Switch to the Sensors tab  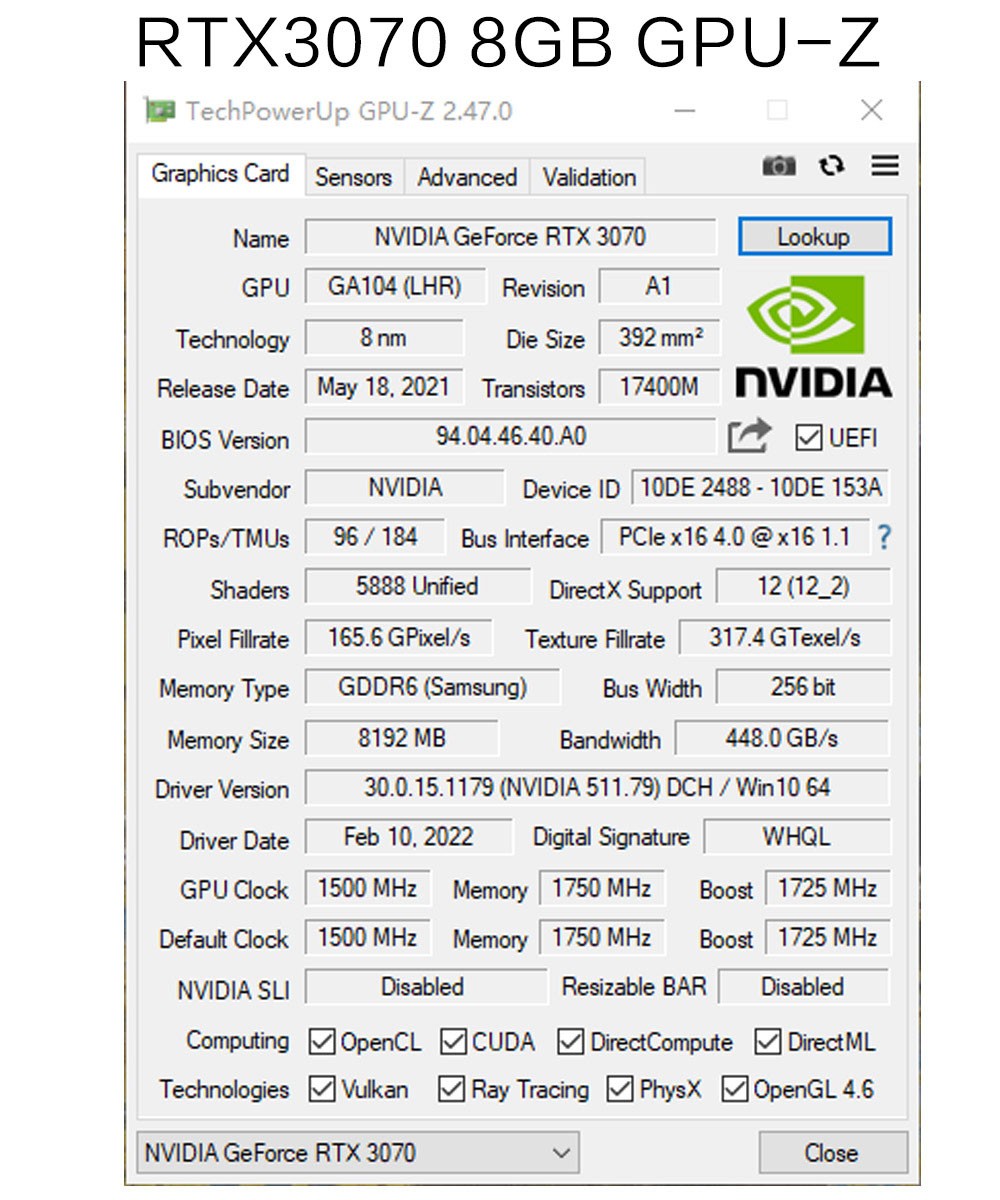click(x=352, y=177)
